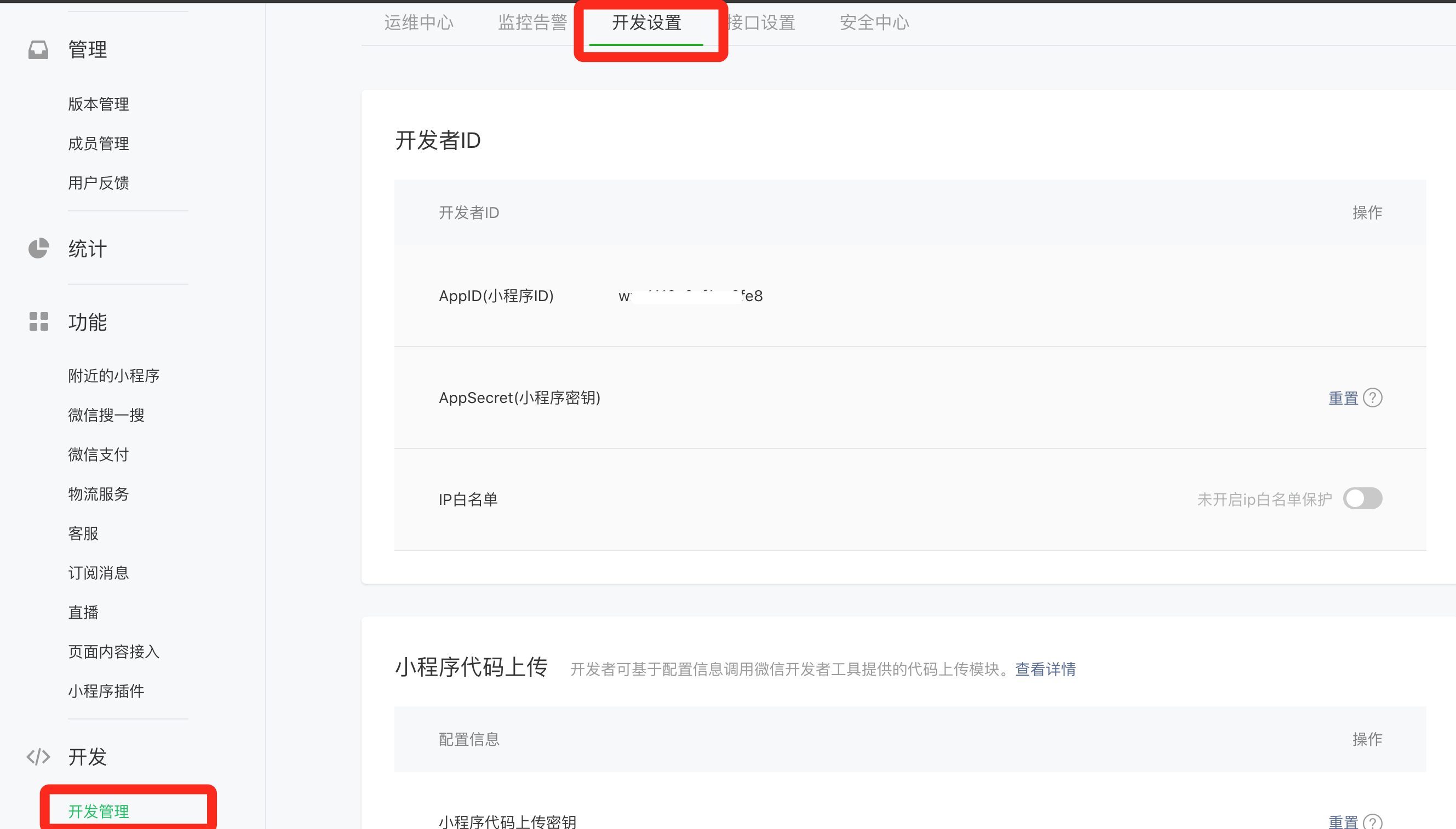1456x829 pixels.
Task: Click help icon beside 小程序代码上传密钥 重置
Action: (1373, 821)
